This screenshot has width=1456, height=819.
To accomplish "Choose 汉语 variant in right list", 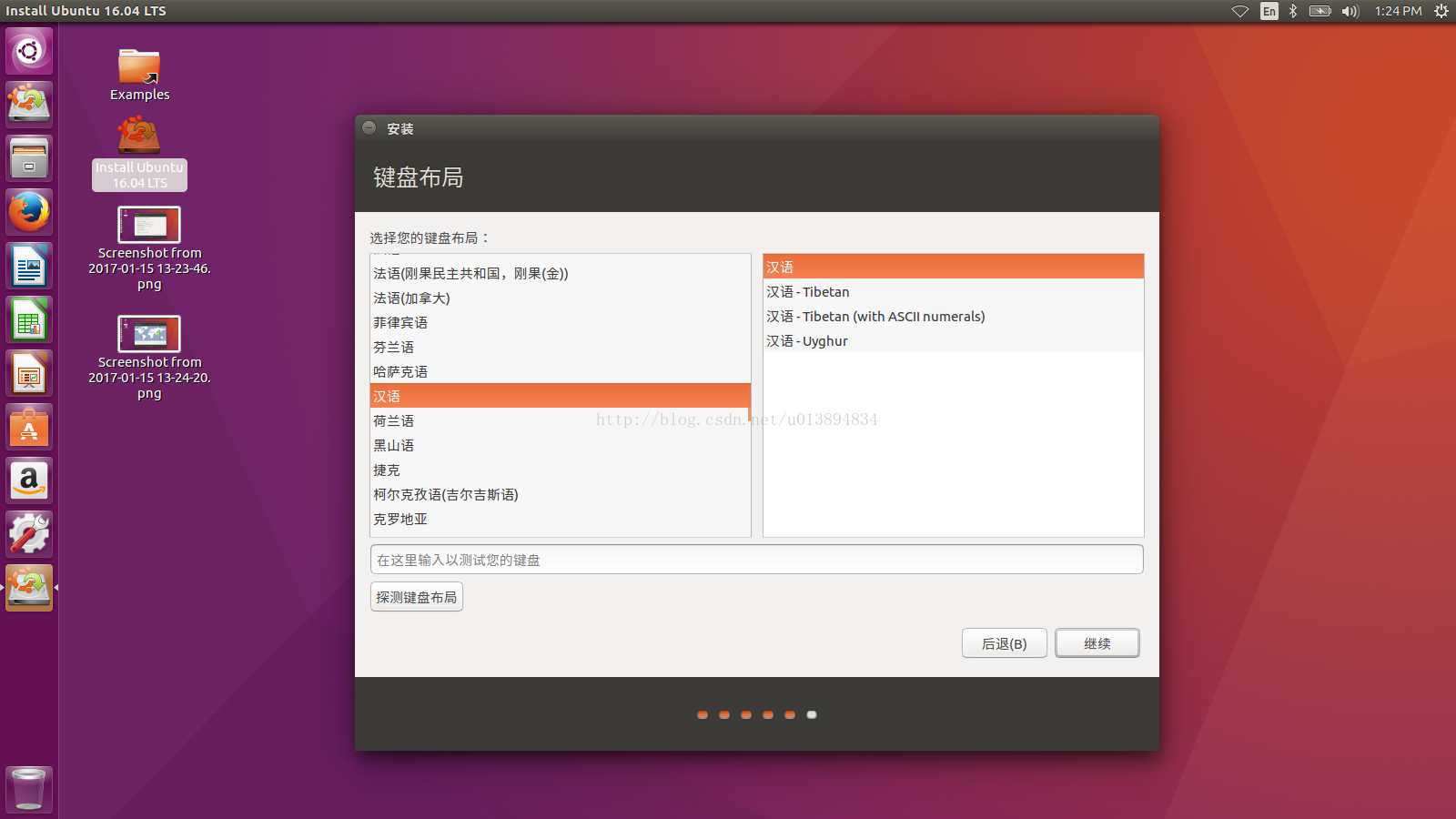I will 954,267.
